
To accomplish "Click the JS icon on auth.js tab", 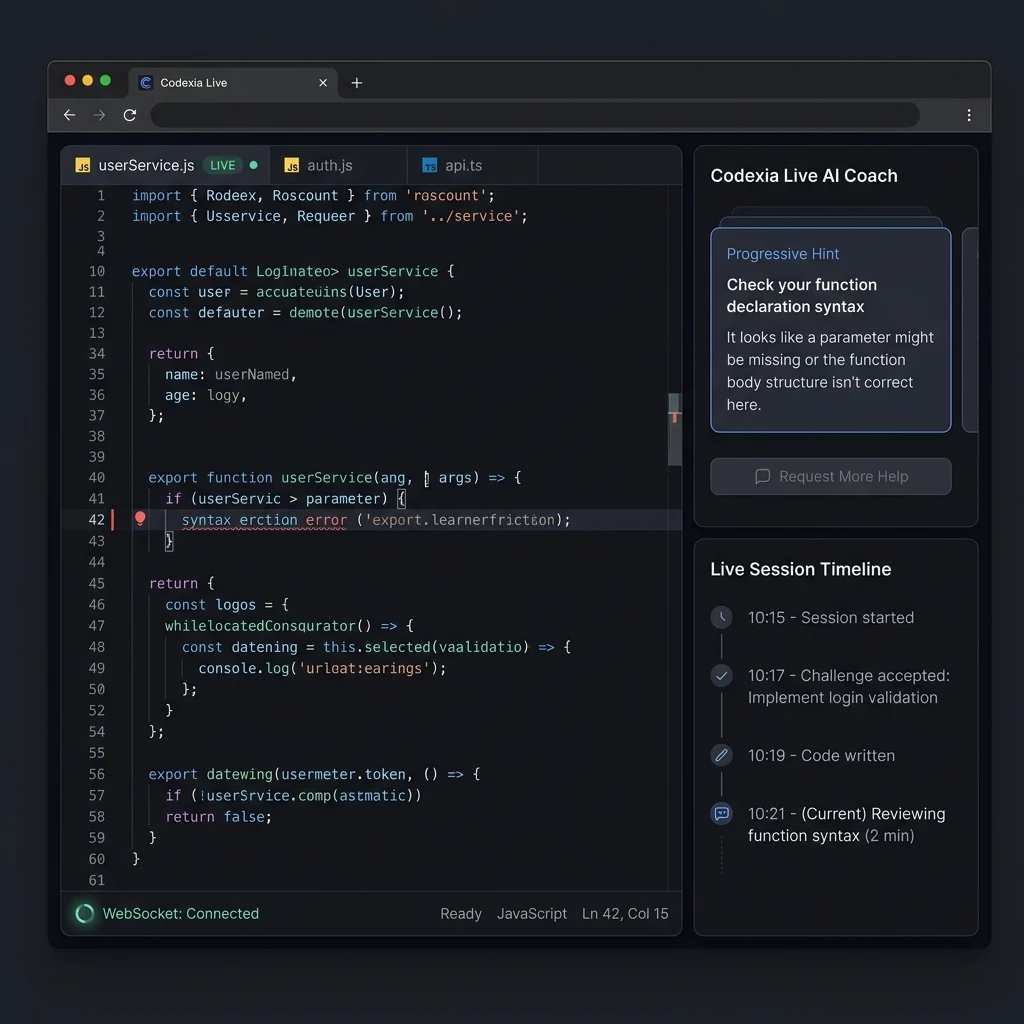I will coord(292,166).
